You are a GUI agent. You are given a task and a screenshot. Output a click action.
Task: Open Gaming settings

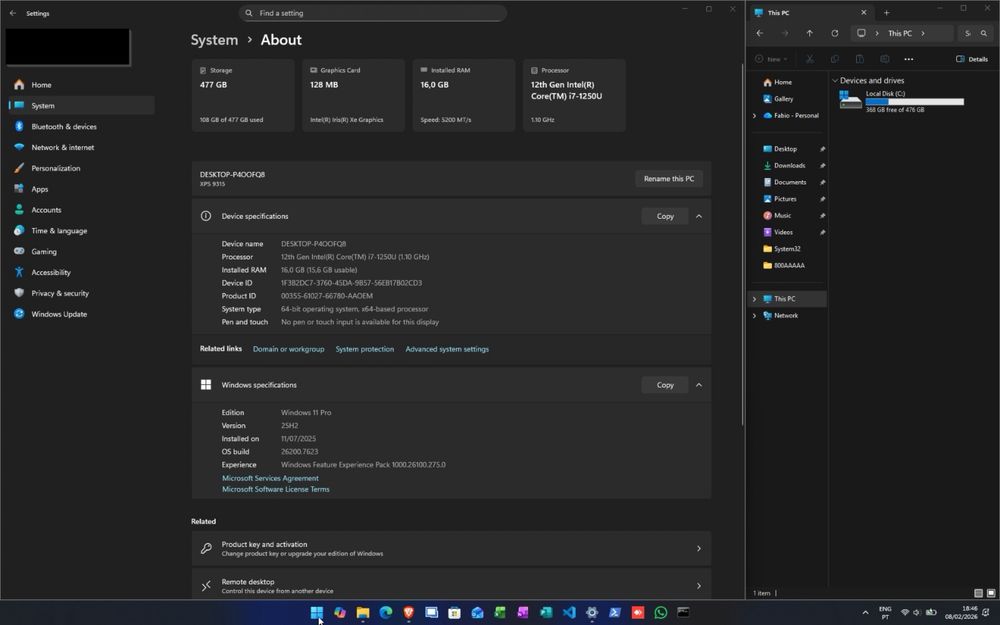click(82, 252)
